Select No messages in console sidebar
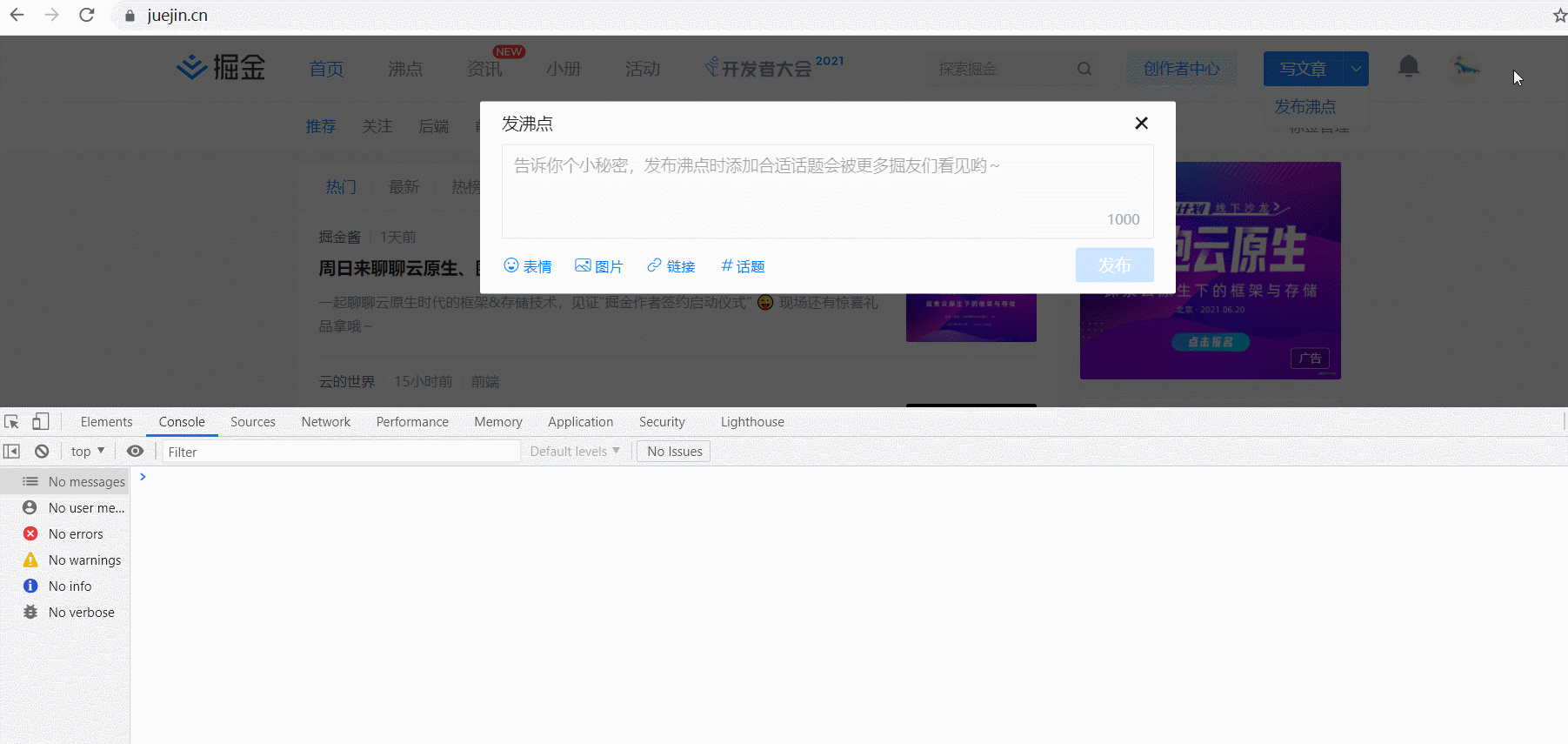 (65, 481)
